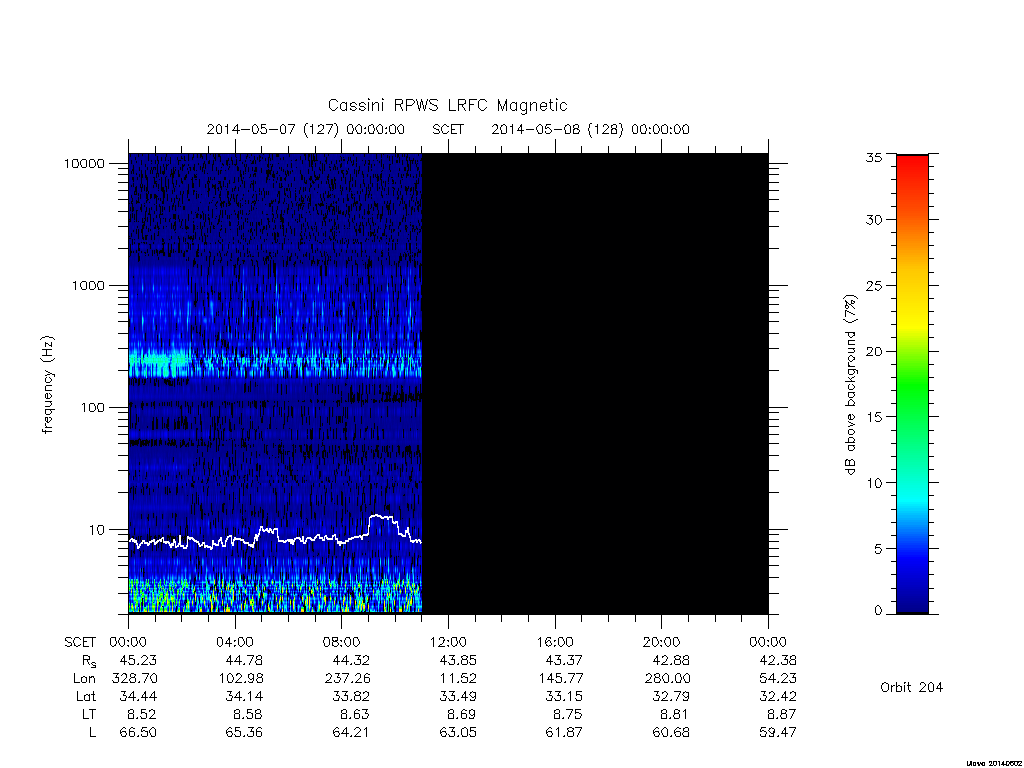The height and width of the screenshot is (768, 1024).
Task: Click the Rs row label
Action: pyautogui.click(x=89, y=662)
